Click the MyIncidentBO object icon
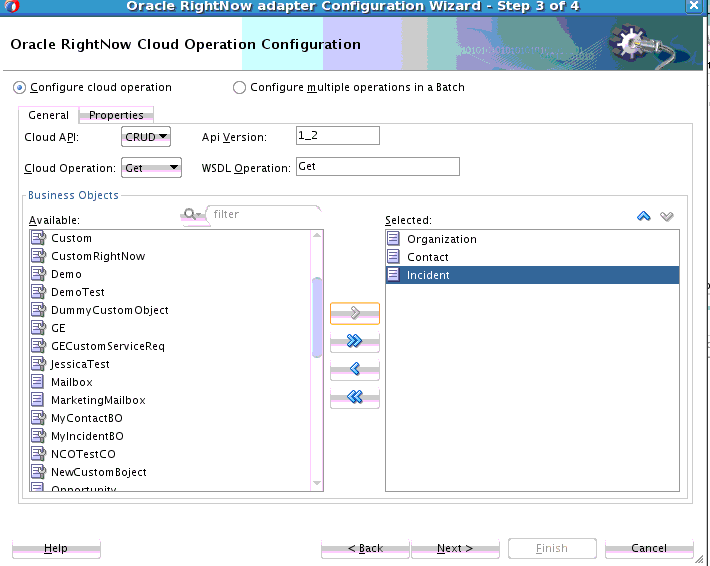The height and width of the screenshot is (566, 710). [x=38, y=436]
